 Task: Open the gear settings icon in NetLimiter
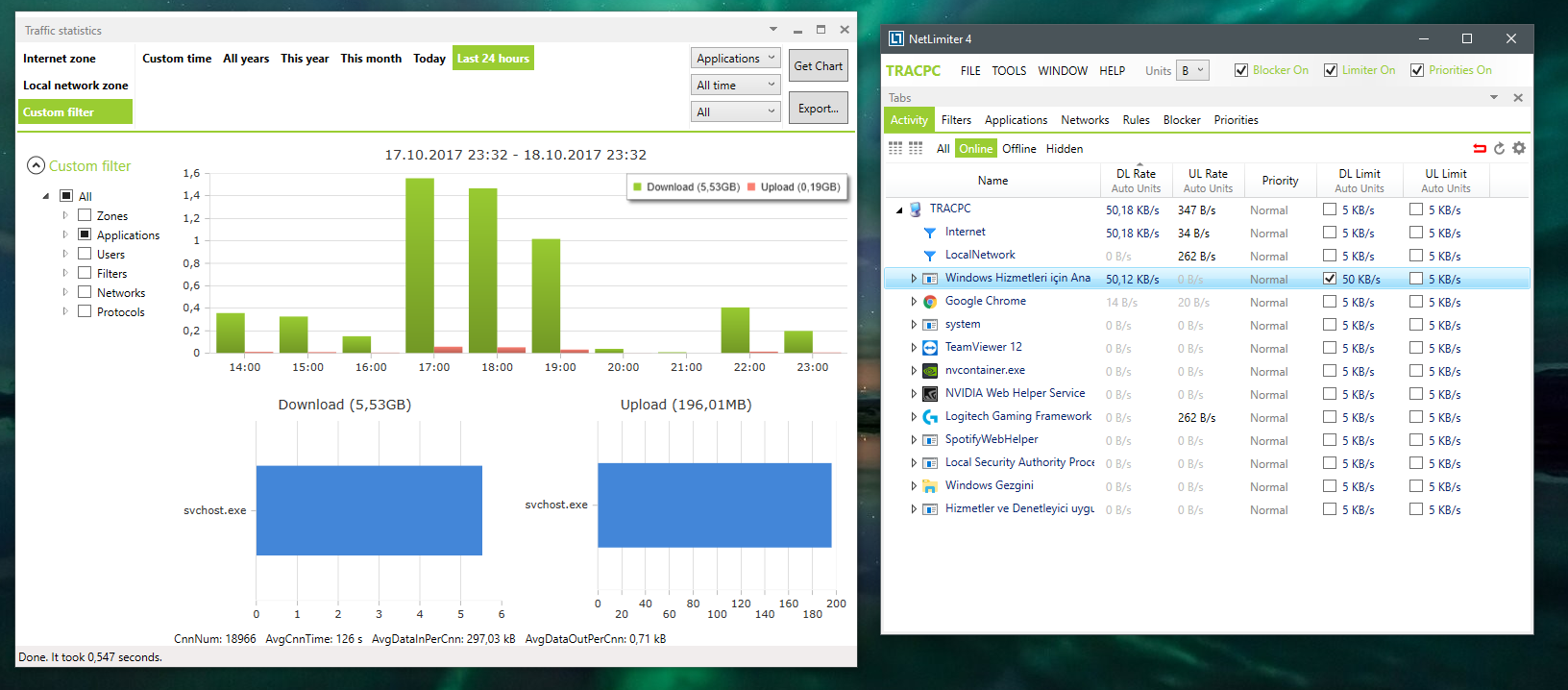(1519, 148)
